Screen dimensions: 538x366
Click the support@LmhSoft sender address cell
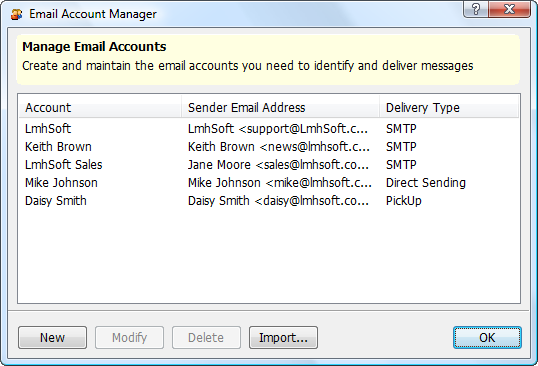pos(278,129)
